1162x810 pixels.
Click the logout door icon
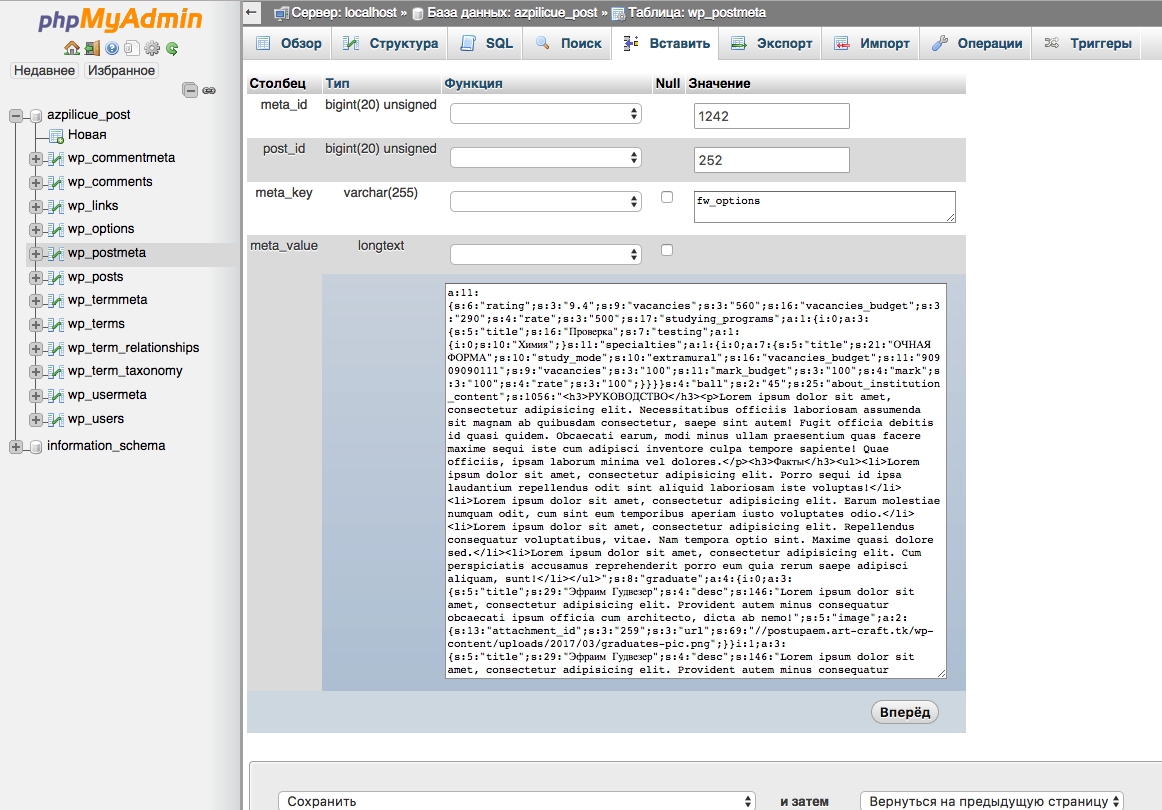click(91, 48)
